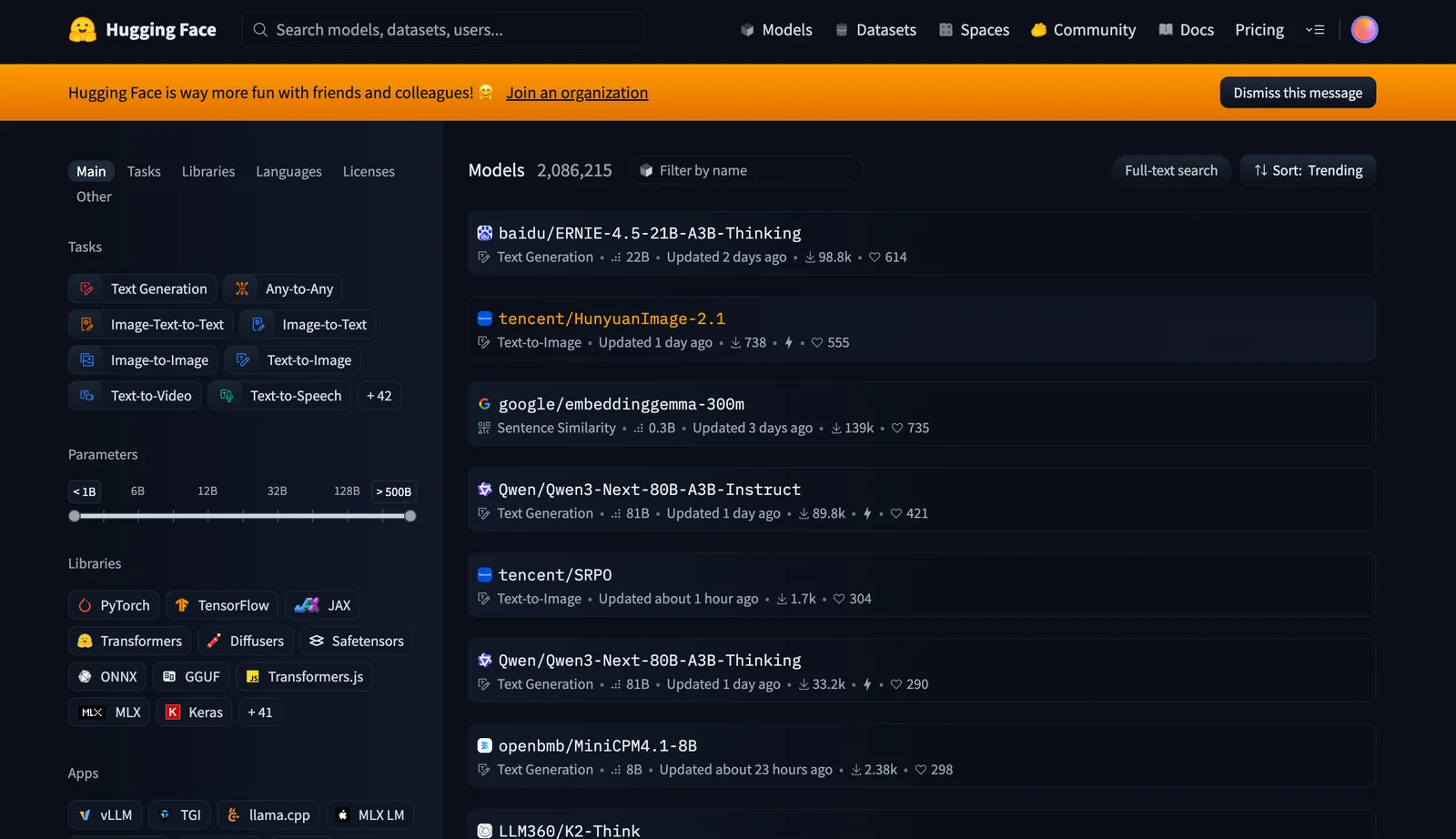Click the baidu organization avatar icon
1456x839 pixels.
(485, 233)
